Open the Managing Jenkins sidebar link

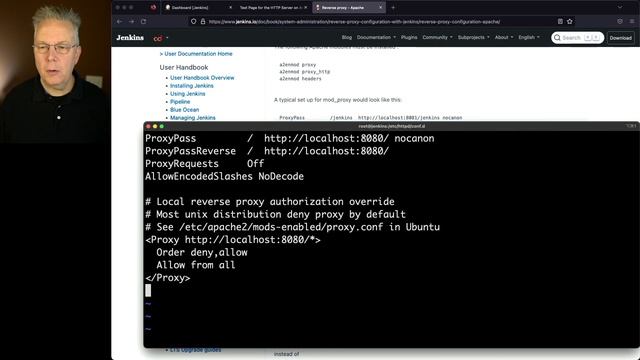pyautogui.click(x=193, y=118)
